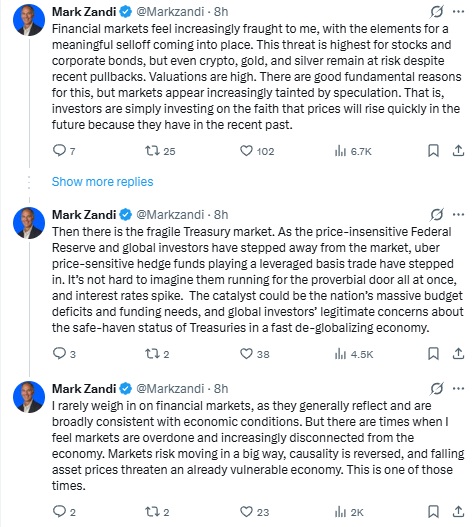Show more replies in thread

103,181
